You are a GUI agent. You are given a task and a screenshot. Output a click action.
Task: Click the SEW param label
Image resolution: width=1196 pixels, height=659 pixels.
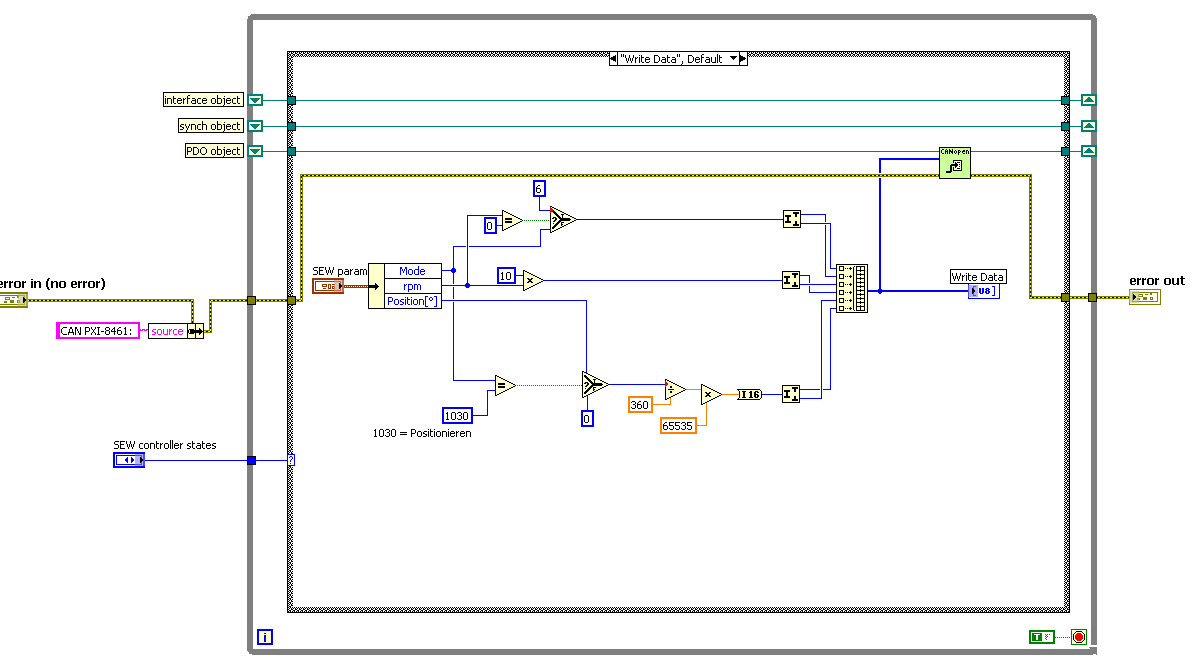coord(339,271)
